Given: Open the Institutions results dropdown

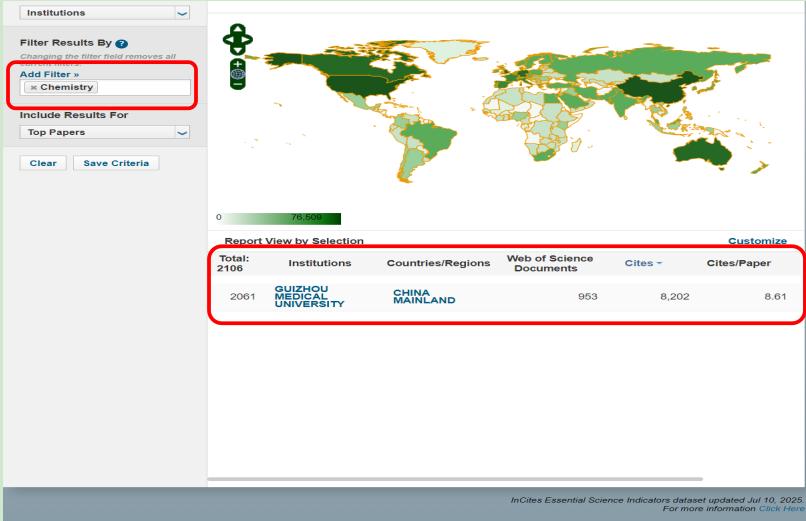Looking at the screenshot, I should pyautogui.click(x=104, y=13).
